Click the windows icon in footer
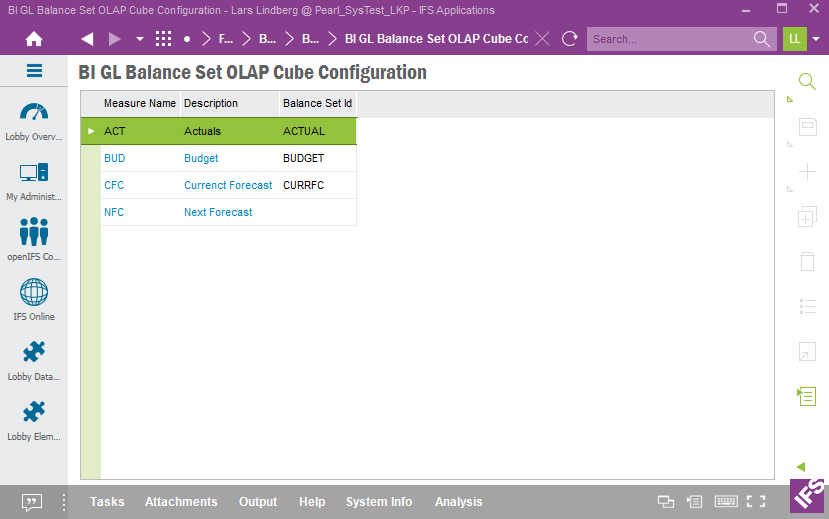Screen dimensions: 829x519 [x=666, y=502]
